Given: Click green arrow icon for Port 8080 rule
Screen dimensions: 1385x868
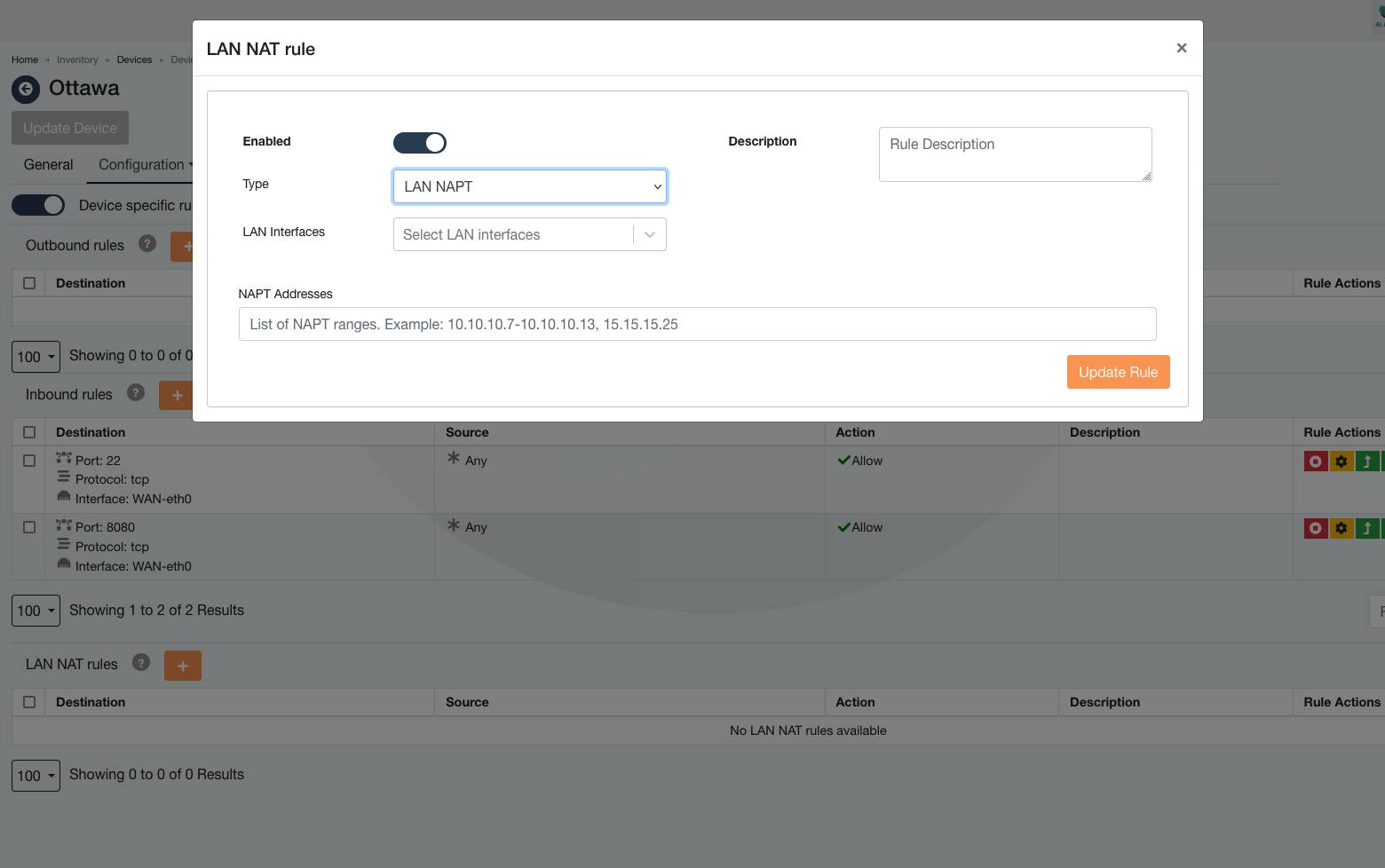Looking at the screenshot, I should pos(1366,528).
